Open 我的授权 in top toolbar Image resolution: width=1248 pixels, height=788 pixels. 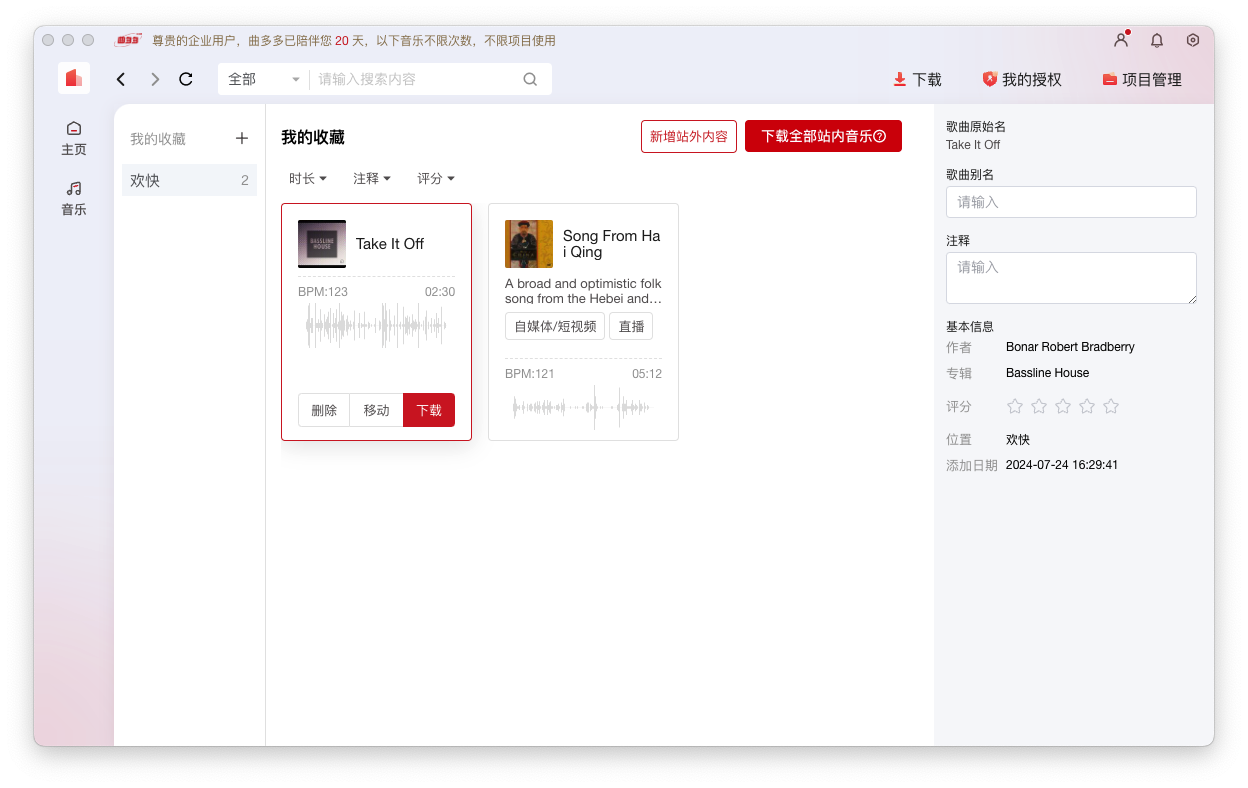1022,79
